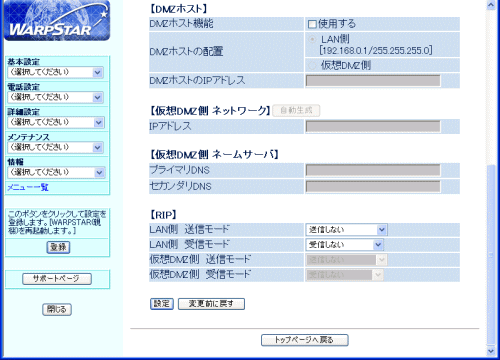The height and width of the screenshot is (360, 500).
Task: Open 仮想DMZ側 受信モード dropdown
Action: [345, 275]
